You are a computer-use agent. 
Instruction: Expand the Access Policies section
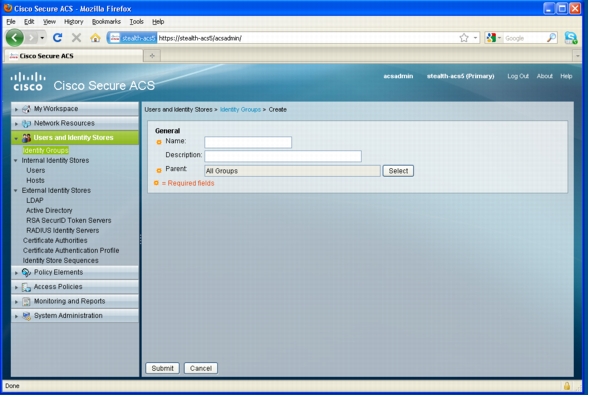click(x=16, y=287)
